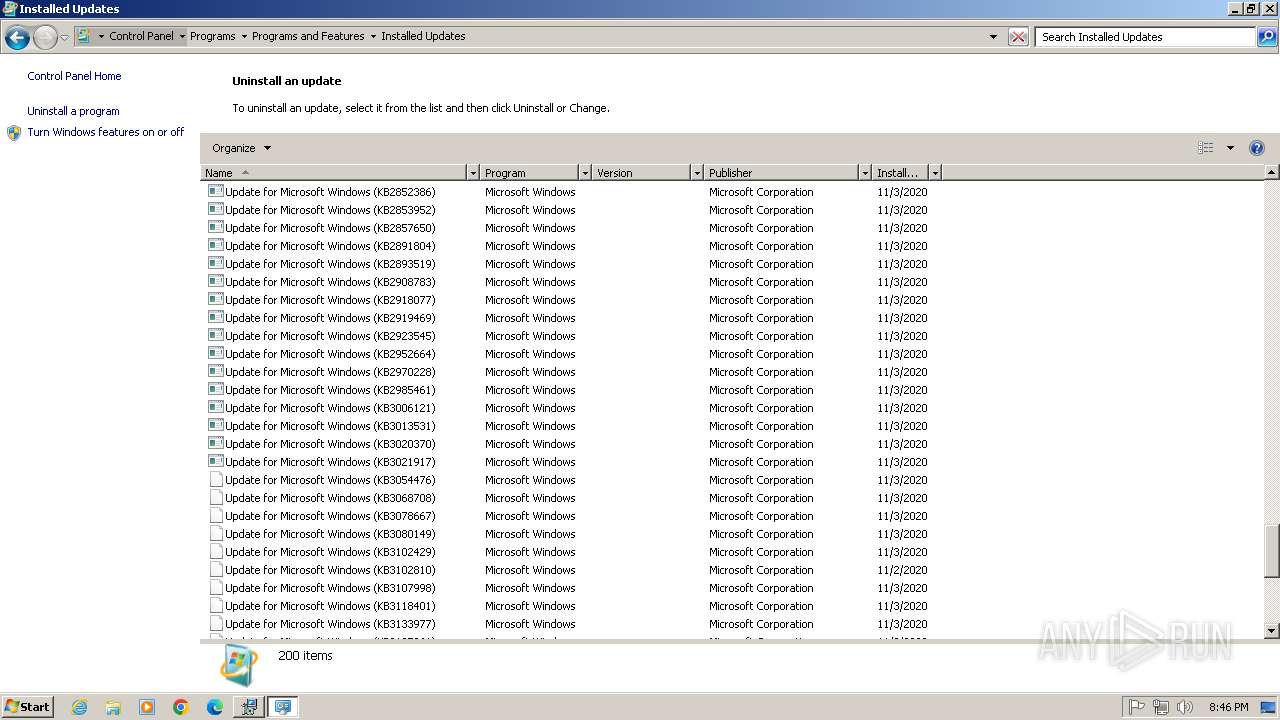Screen dimensions: 1280x720
Task: Click the Forward navigation arrow
Action: click(x=45, y=38)
